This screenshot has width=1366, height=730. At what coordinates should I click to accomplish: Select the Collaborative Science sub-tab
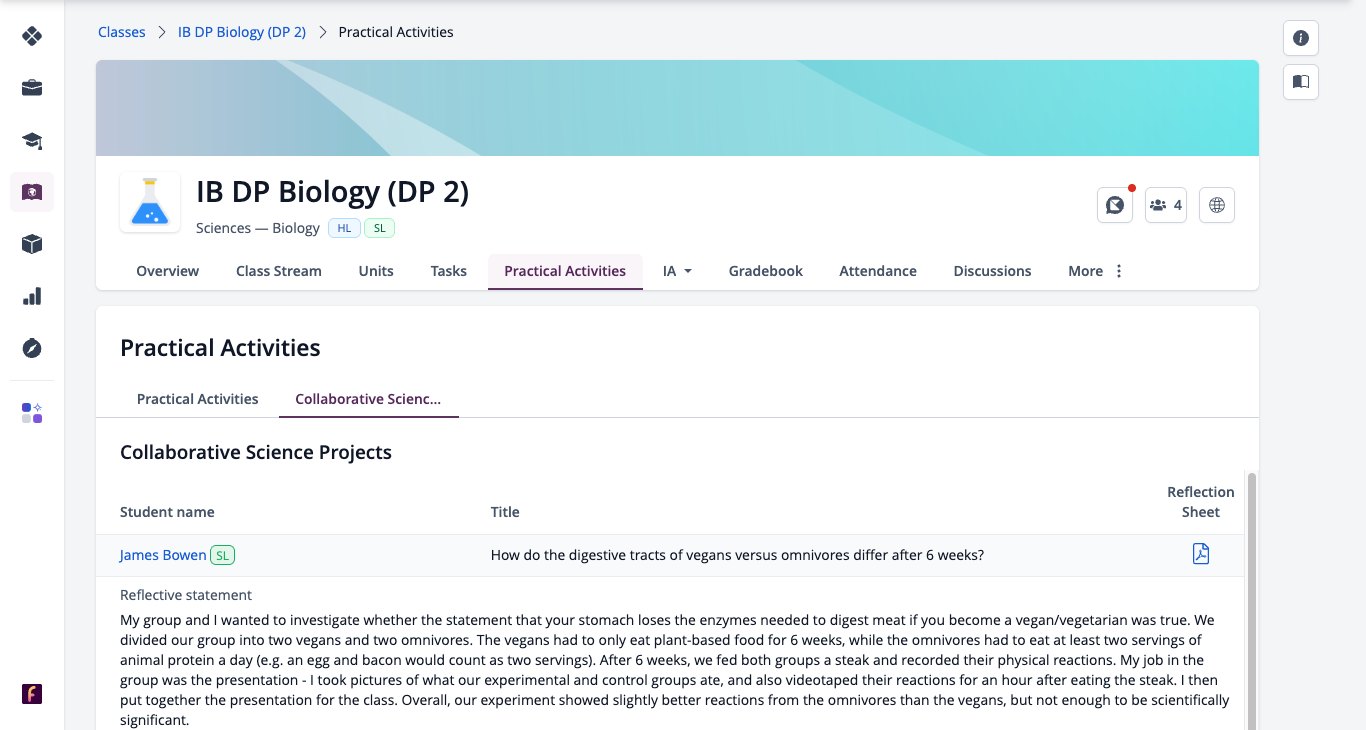click(x=368, y=399)
